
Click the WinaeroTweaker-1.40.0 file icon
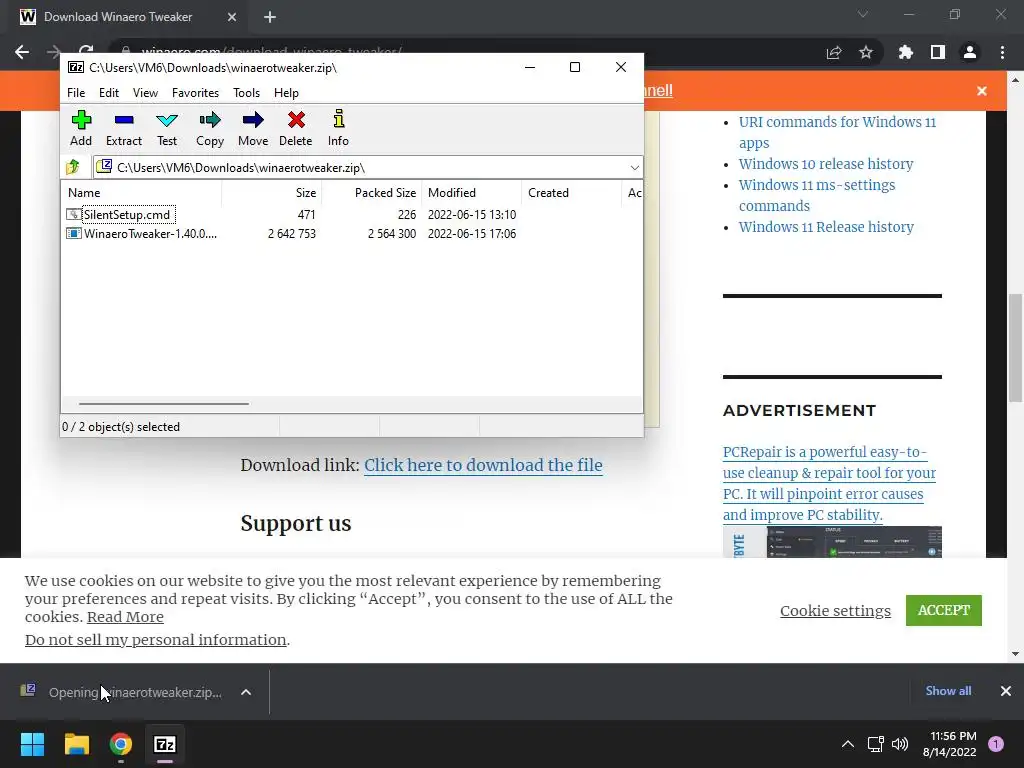click(x=74, y=233)
